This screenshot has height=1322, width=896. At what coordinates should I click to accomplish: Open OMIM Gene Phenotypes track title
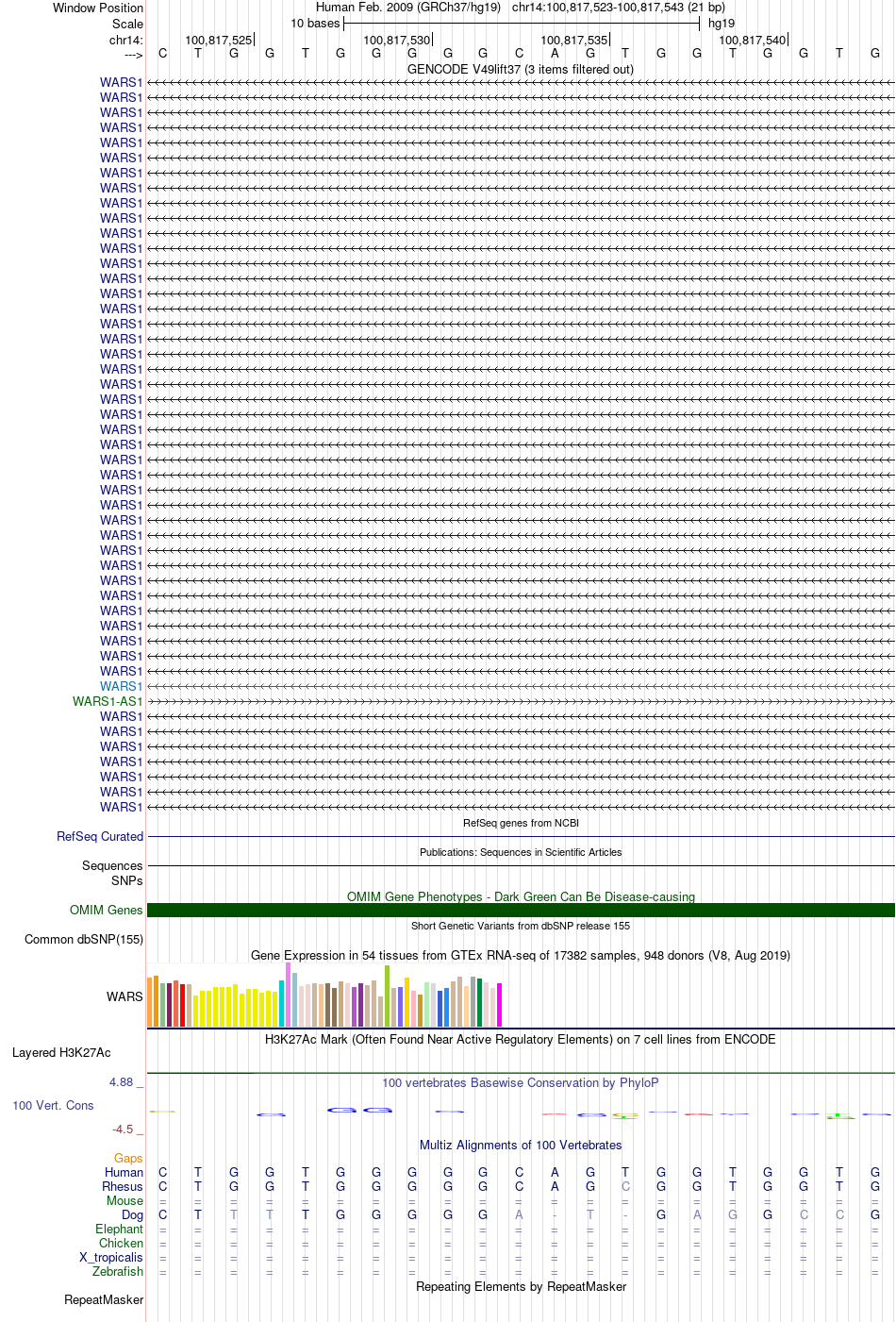pyautogui.click(x=521, y=896)
